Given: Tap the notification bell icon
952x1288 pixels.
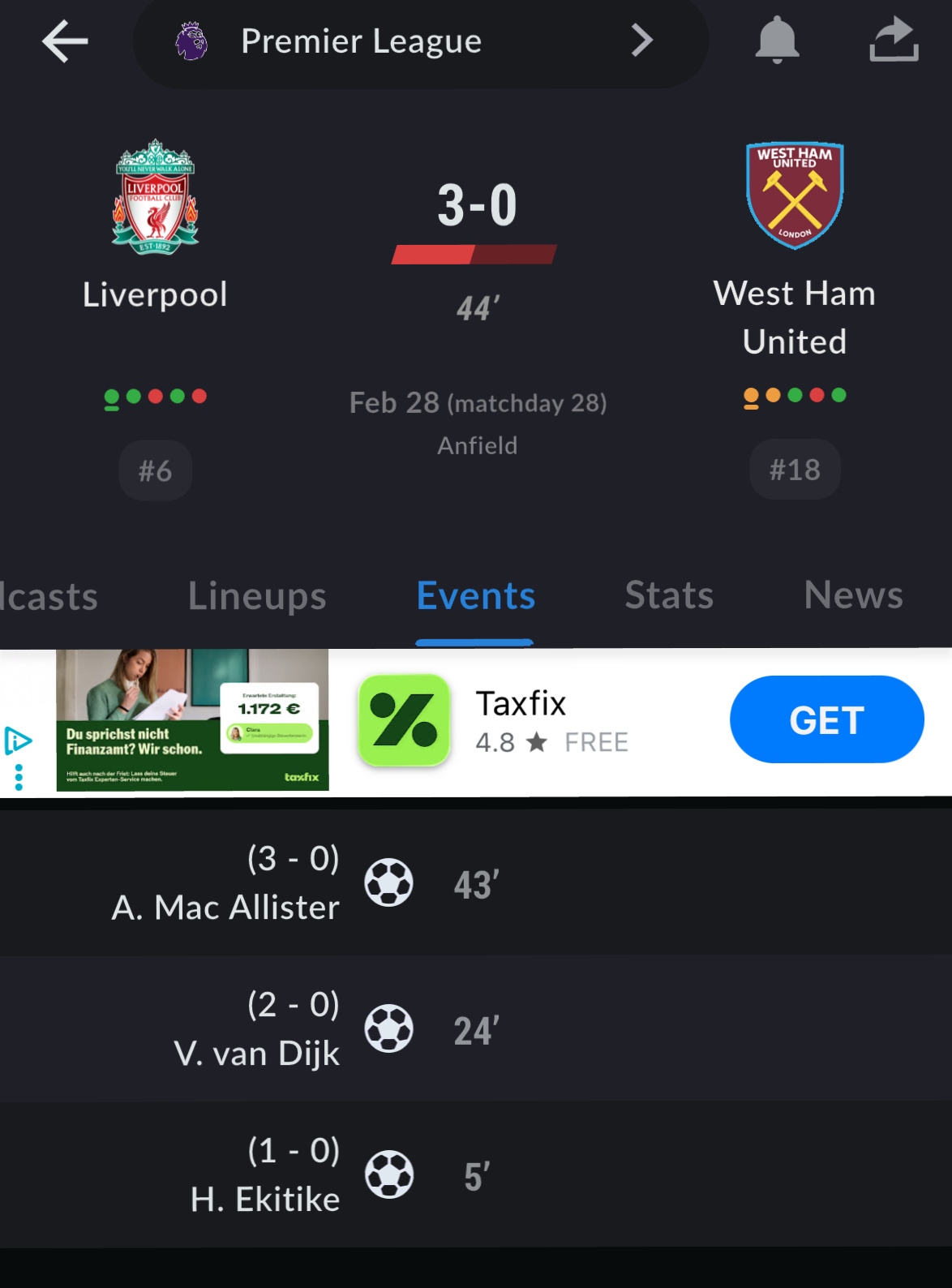Looking at the screenshot, I should click(777, 40).
